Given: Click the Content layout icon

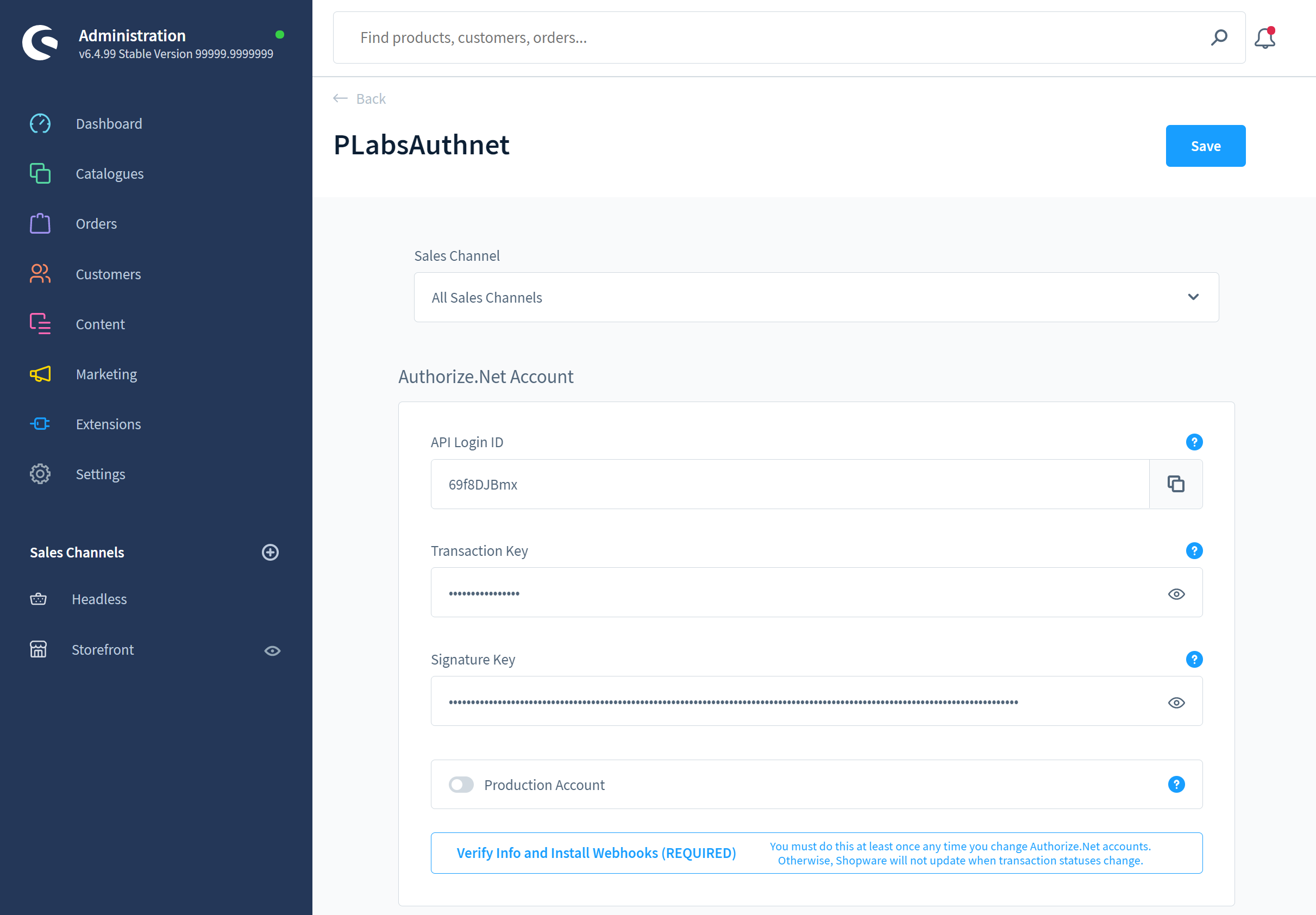Looking at the screenshot, I should tap(40, 324).
